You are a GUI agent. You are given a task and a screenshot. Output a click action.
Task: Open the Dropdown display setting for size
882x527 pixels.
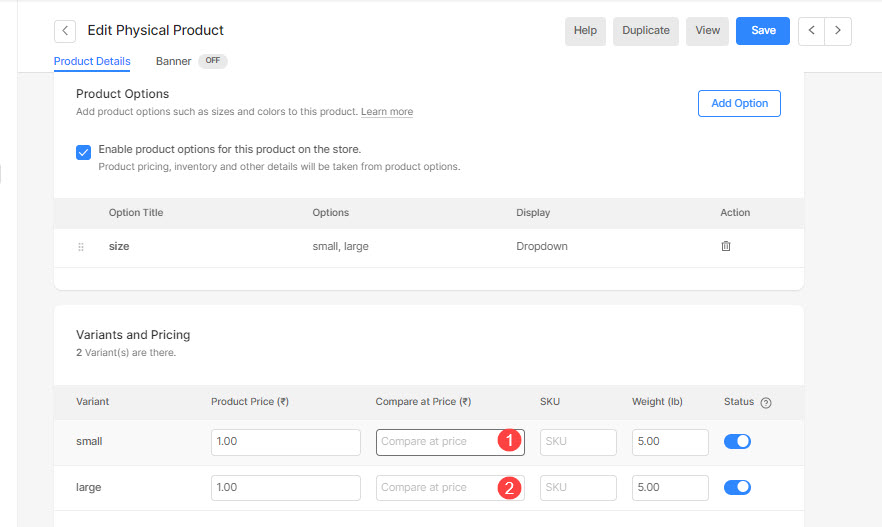point(542,246)
